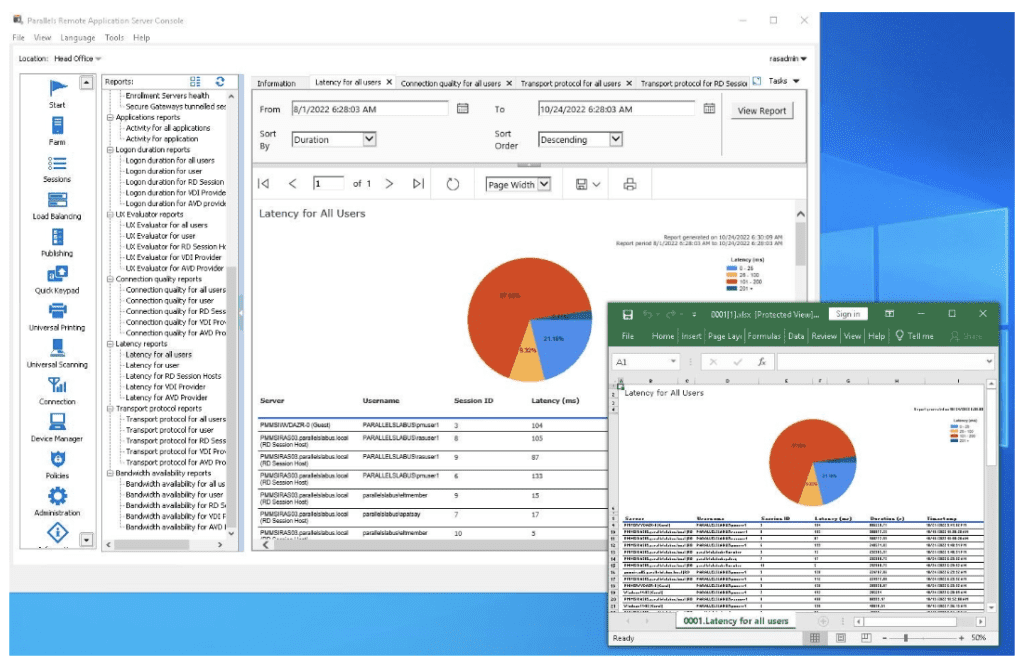Viewport: 1024px width, 665px height.
Task: Collapse the Latency reports tree node
Action: click(x=110, y=344)
